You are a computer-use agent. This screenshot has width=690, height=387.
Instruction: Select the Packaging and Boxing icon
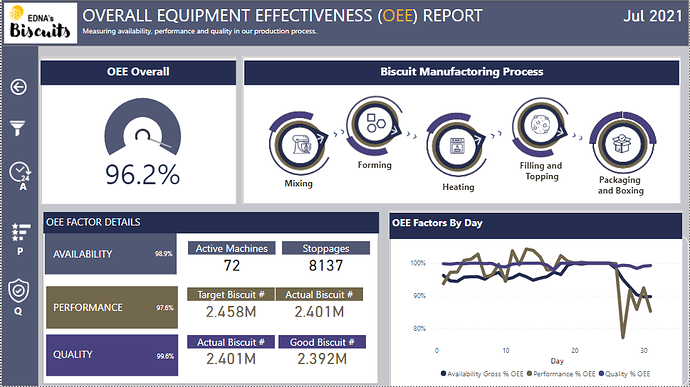pyautogui.click(x=621, y=143)
